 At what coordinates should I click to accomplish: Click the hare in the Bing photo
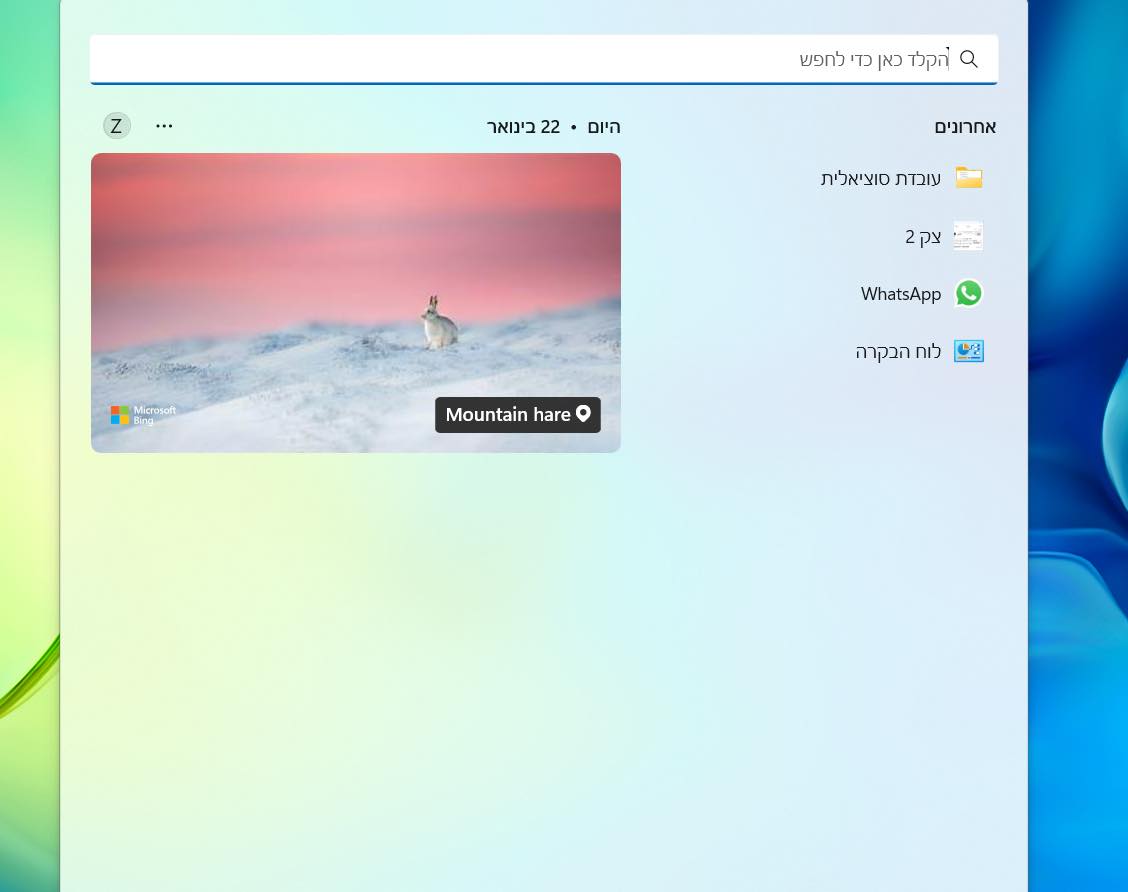point(438,324)
